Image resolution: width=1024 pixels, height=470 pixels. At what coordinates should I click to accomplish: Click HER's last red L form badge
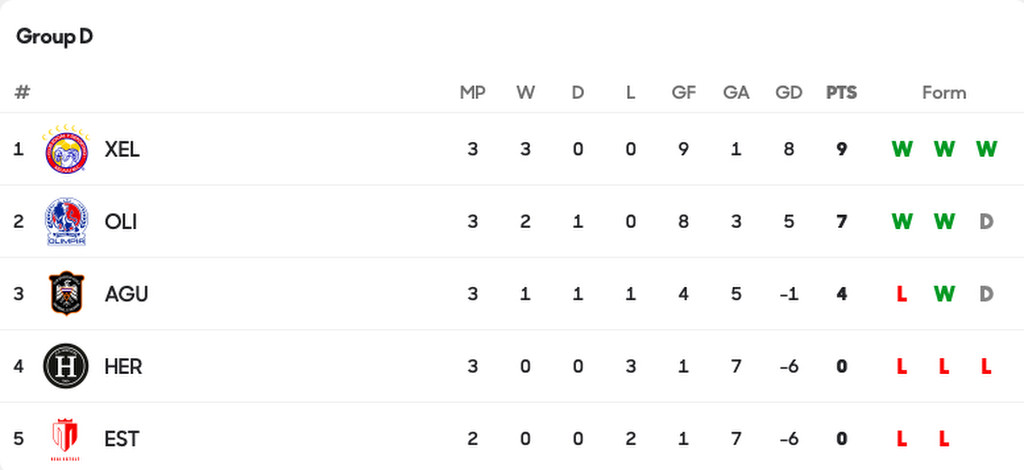[986, 366]
